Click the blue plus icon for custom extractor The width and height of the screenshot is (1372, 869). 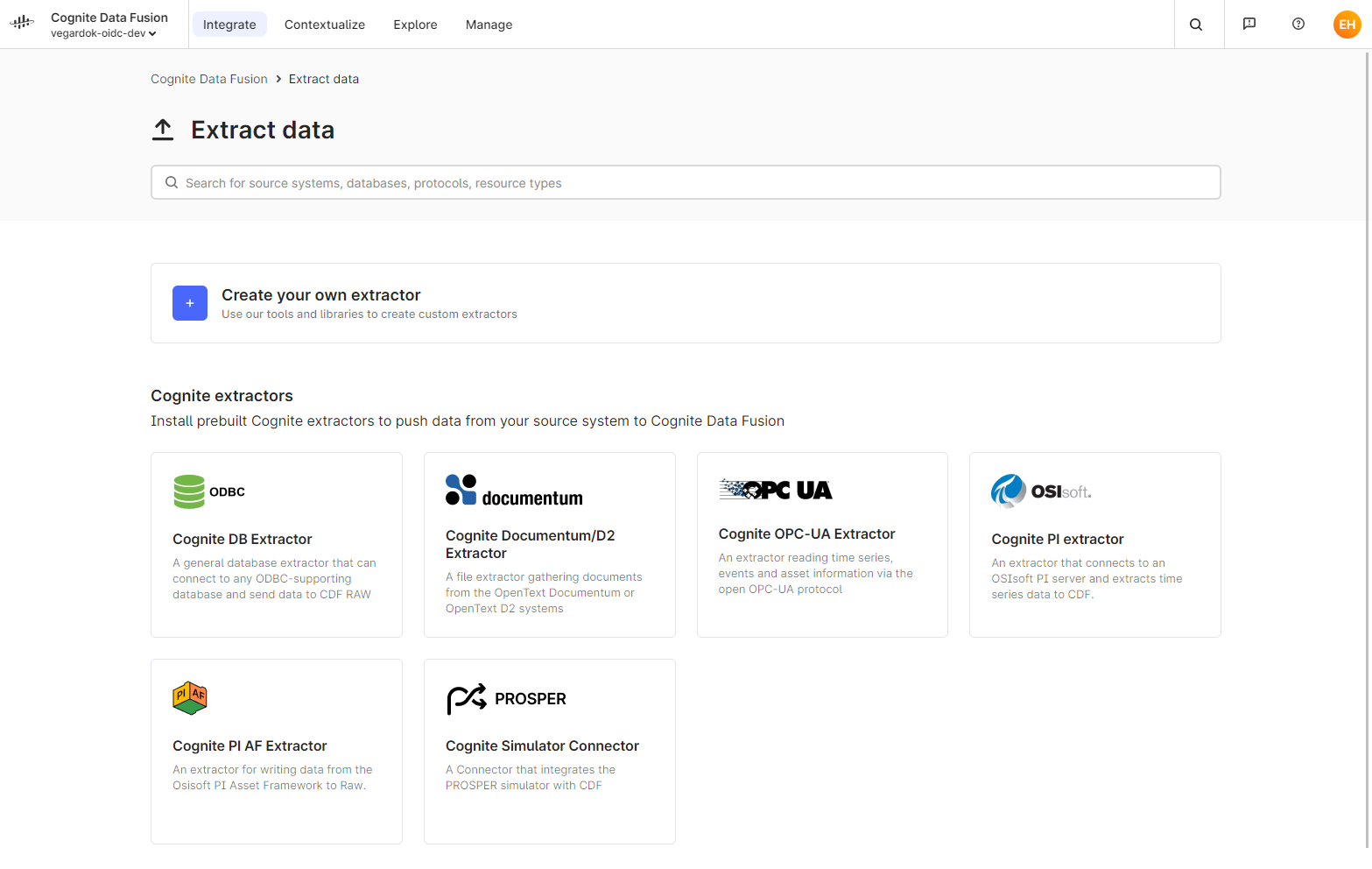(190, 303)
